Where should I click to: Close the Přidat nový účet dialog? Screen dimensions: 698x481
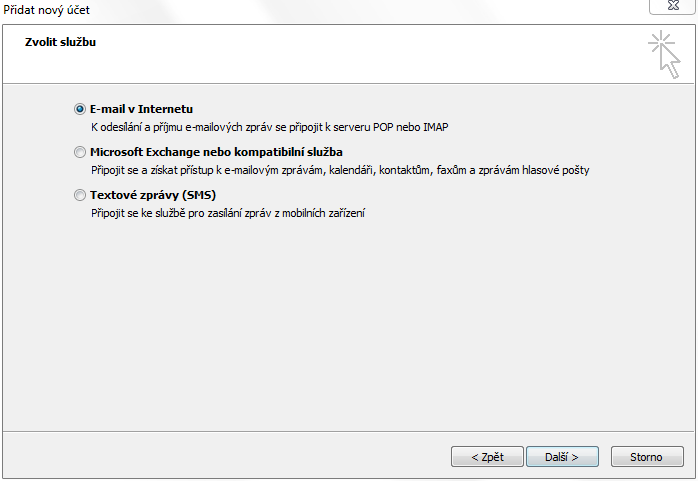673,6
